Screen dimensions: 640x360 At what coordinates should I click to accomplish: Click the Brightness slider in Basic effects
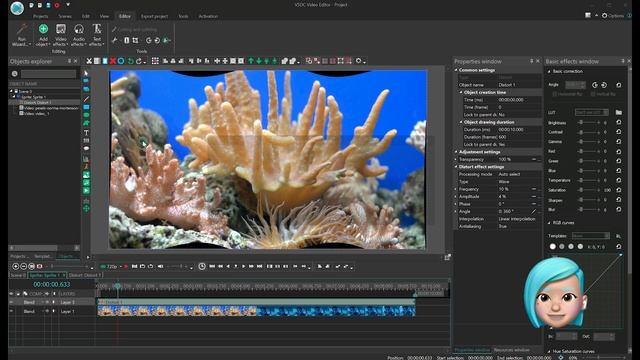coord(590,122)
